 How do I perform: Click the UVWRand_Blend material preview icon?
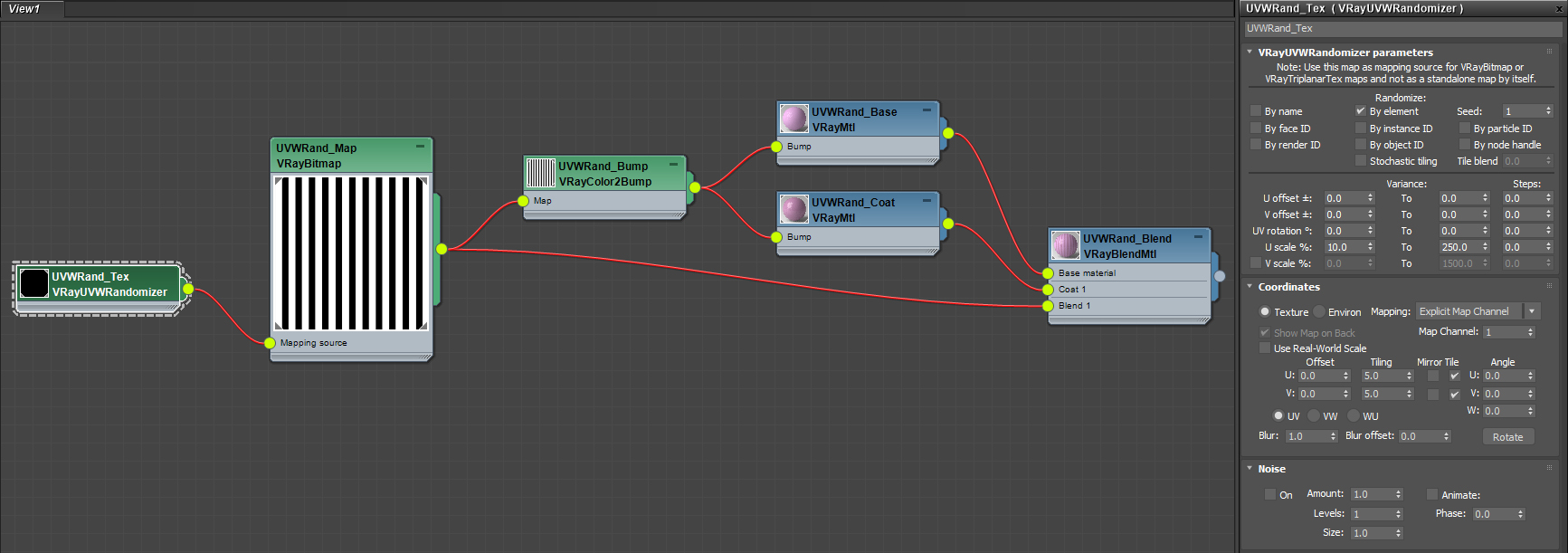coord(1065,245)
